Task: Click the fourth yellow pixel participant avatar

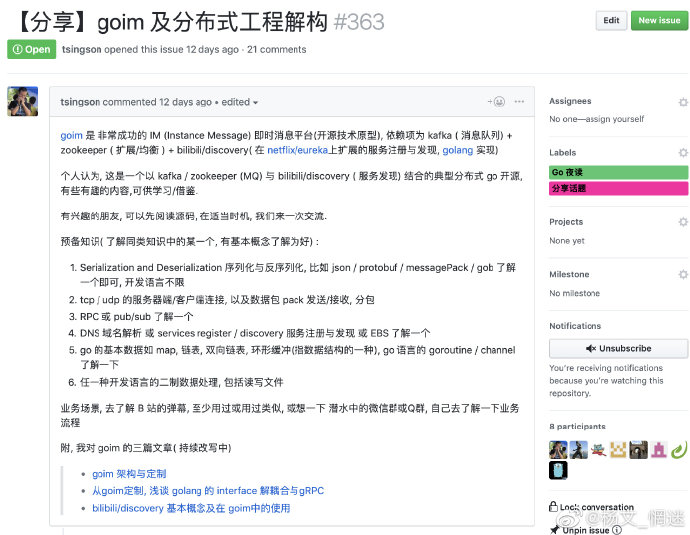Action: (x=618, y=450)
